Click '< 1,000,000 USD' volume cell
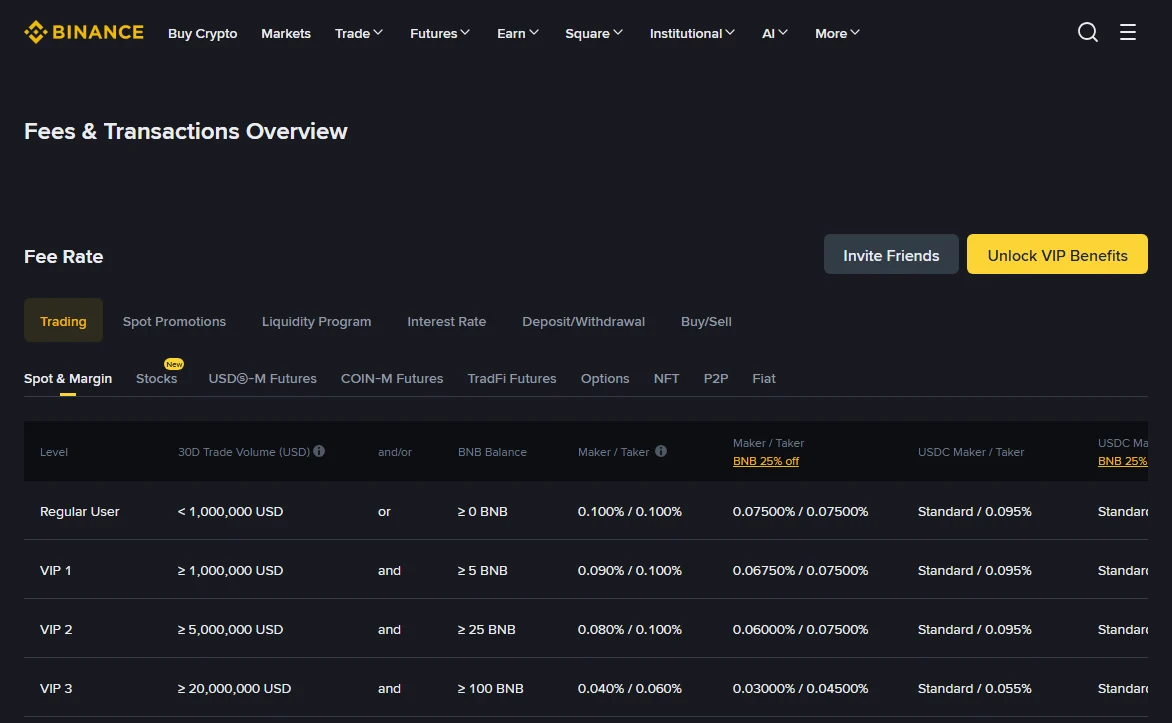The height and width of the screenshot is (723, 1172). click(x=230, y=511)
